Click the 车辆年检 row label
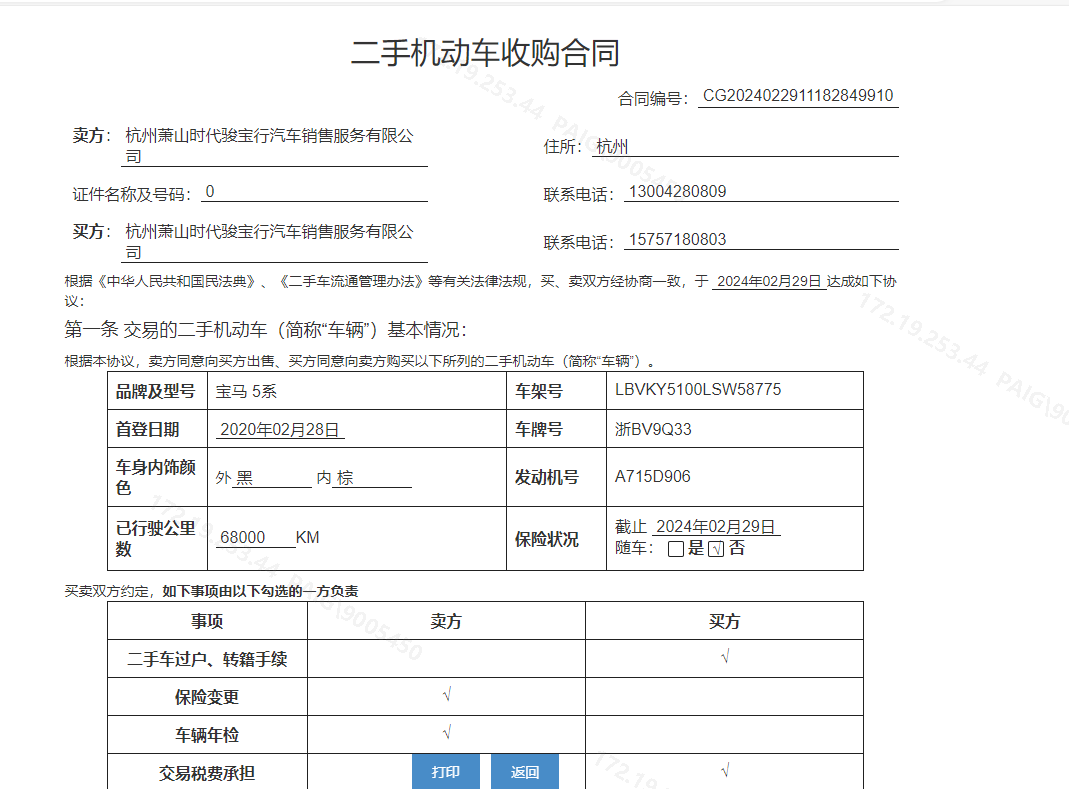The image size is (1069, 789). (x=207, y=735)
